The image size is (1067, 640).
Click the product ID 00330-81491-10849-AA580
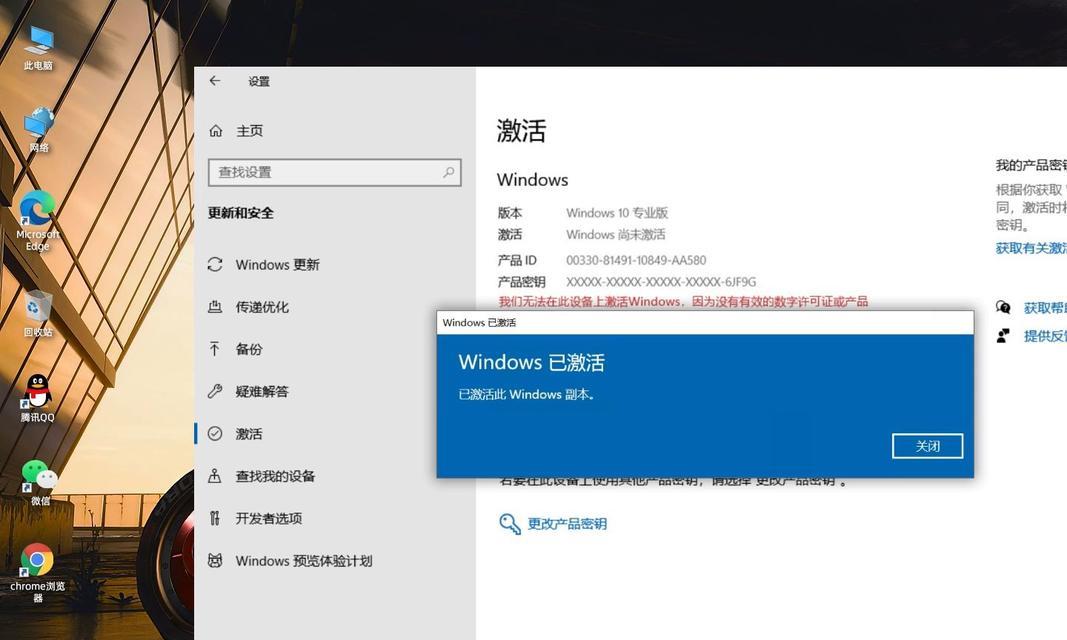click(636, 260)
